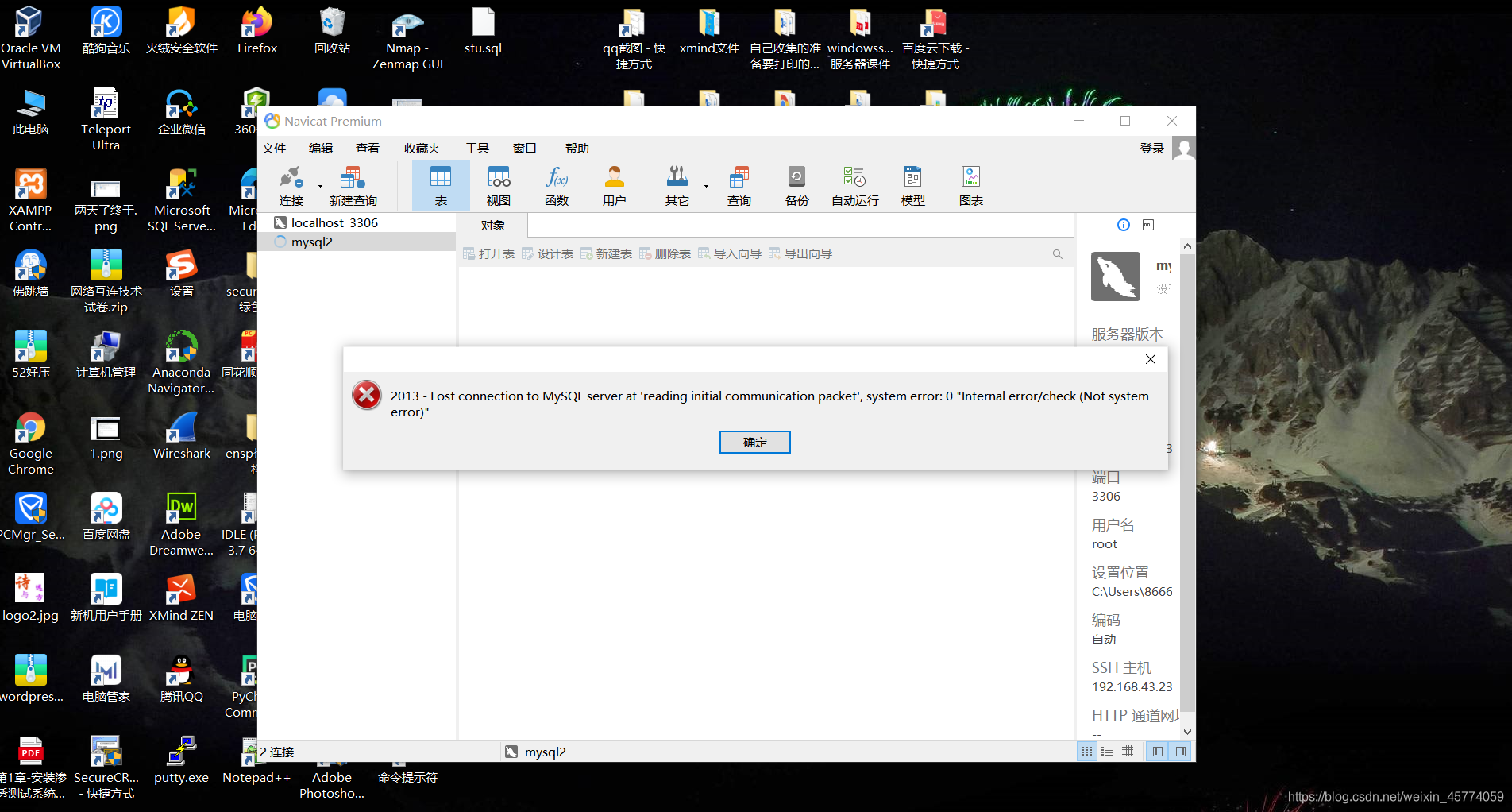Open the stu.sql file on desktop
Image resolution: width=1512 pixels, height=812 pixels.
tap(483, 32)
